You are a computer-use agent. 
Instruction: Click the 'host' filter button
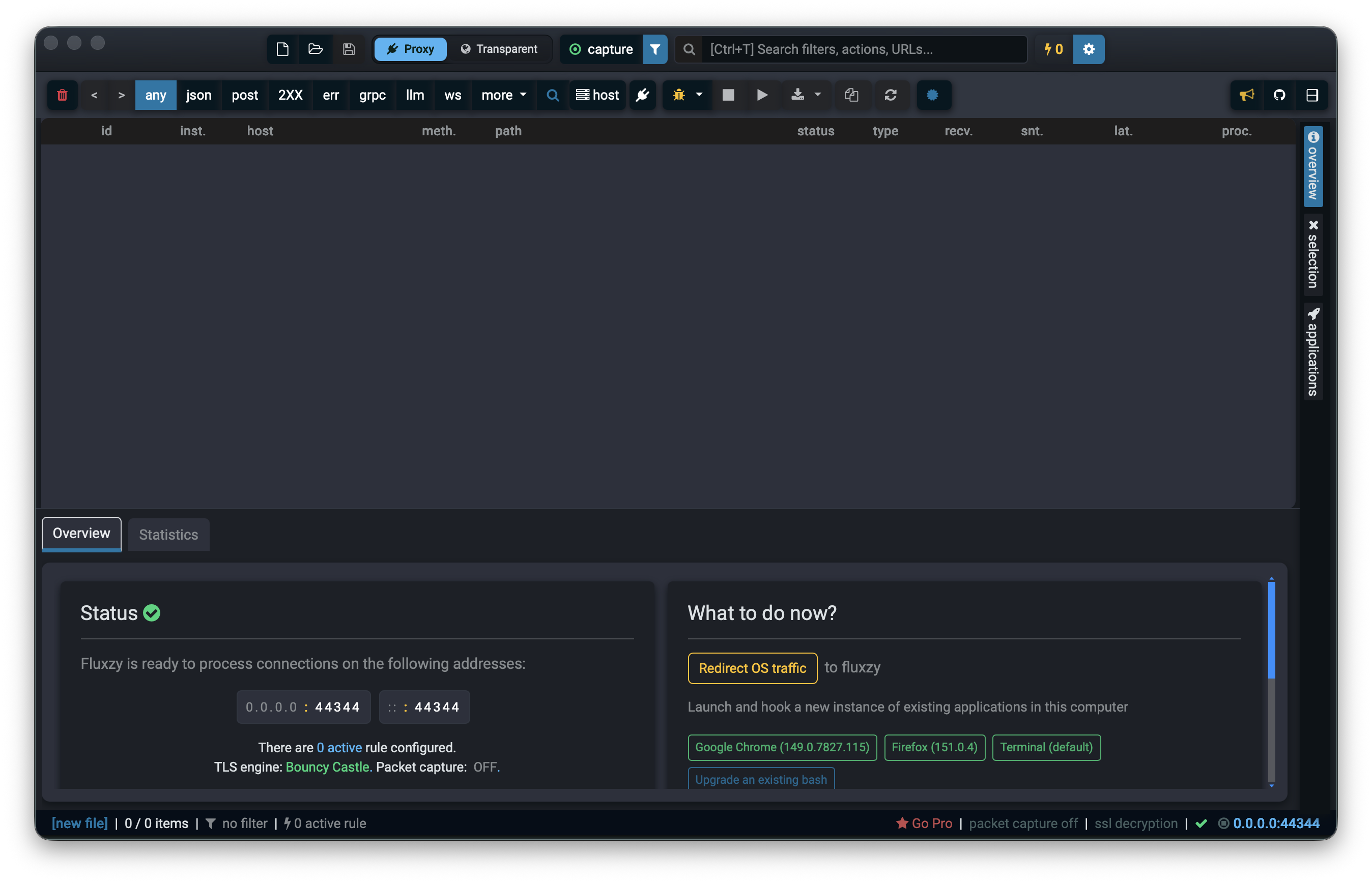[597, 95]
